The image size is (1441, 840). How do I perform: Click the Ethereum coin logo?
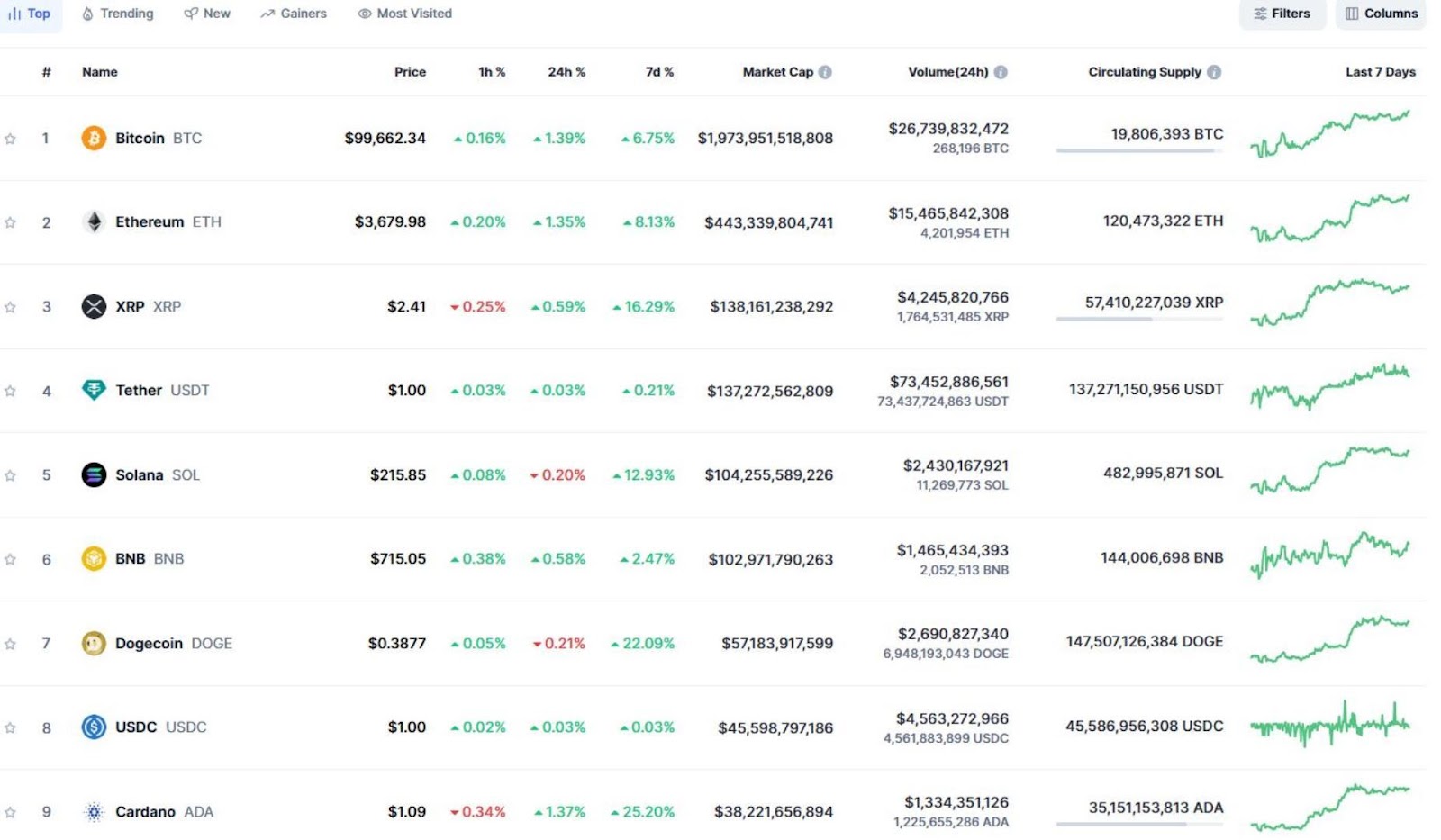[x=94, y=221]
